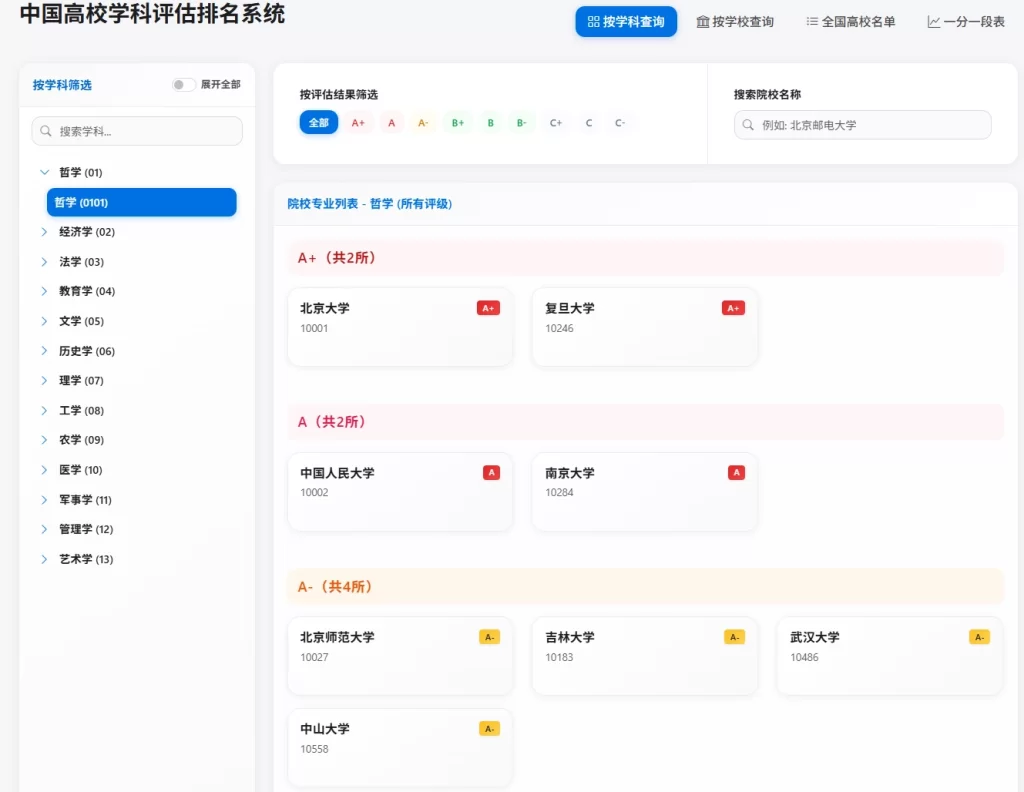Select the C rating filter
Viewport: 1024px width, 792px height.
coord(588,122)
